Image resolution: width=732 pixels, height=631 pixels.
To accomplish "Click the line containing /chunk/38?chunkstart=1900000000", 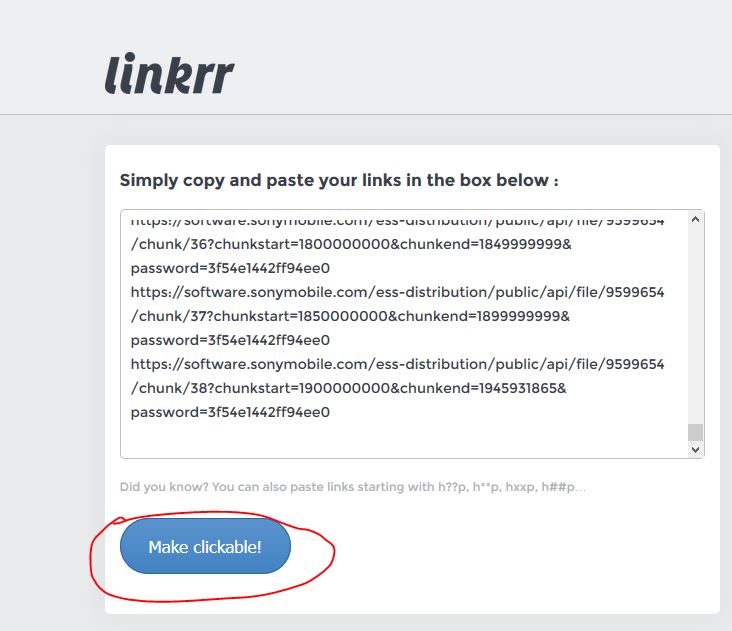I will coord(348,388).
